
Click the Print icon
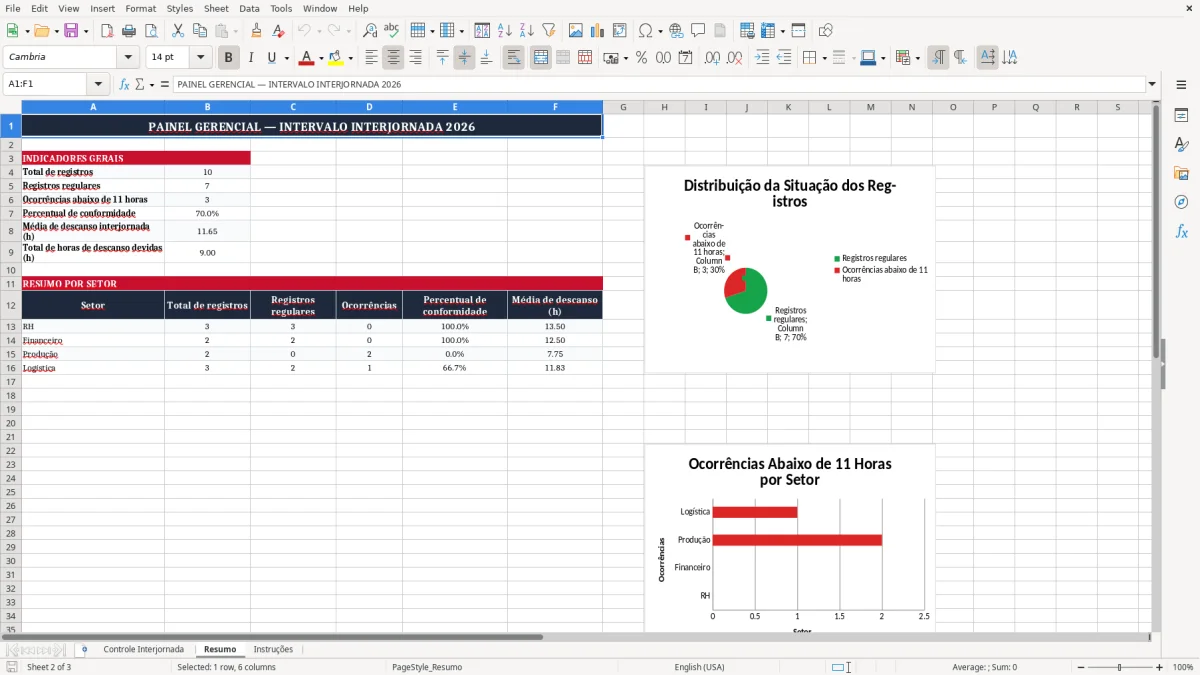click(x=129, y=31)
